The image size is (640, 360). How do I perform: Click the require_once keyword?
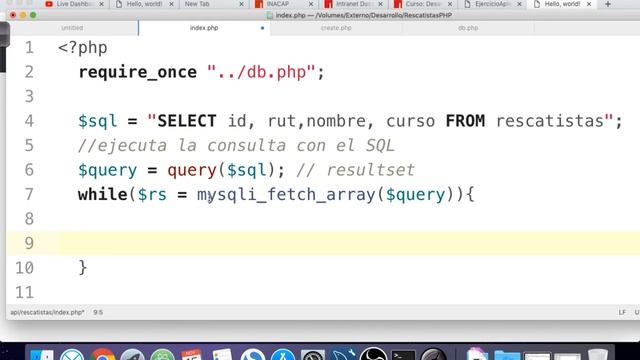coord(138,73)
